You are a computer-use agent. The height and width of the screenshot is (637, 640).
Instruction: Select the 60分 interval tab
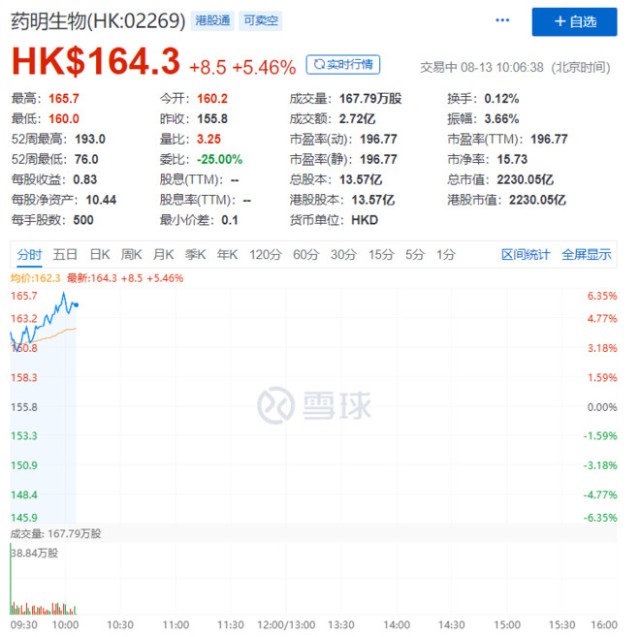pyautogui.click(x=305, y=254)
